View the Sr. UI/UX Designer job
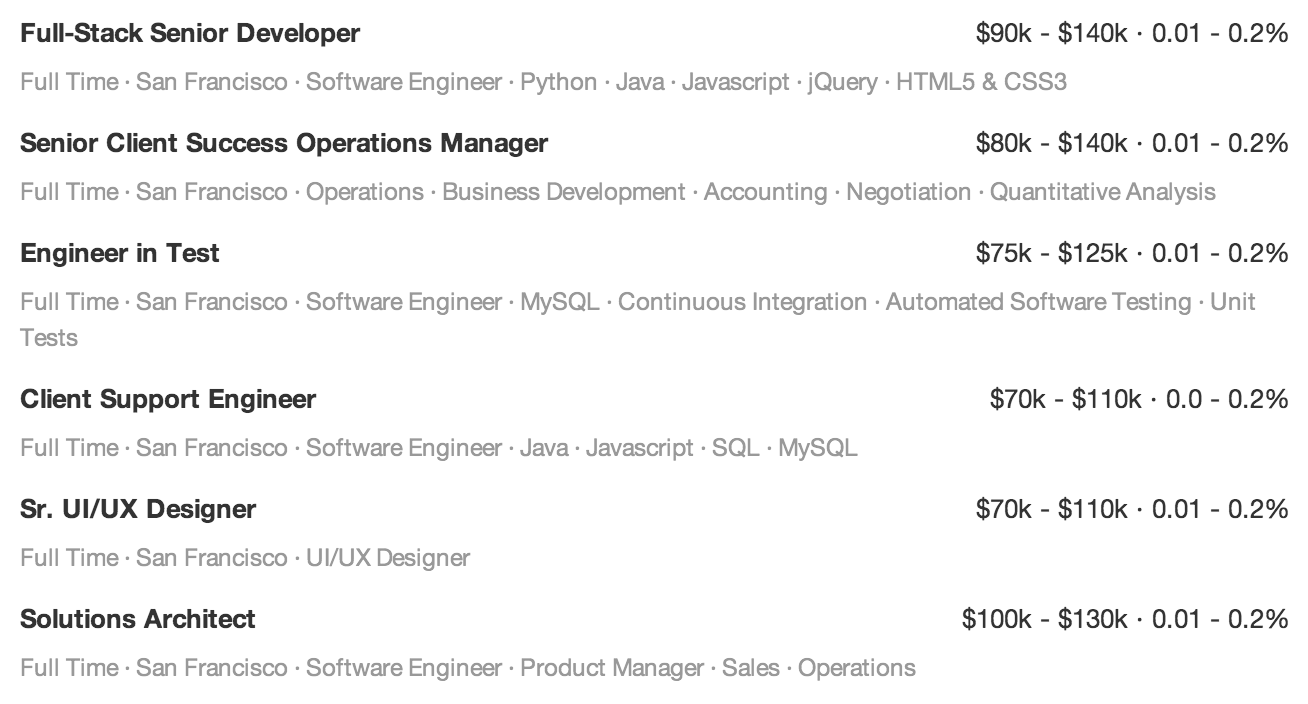This screenshot has height=704, width=1308. pyautogui.click(x=138, y=509)
